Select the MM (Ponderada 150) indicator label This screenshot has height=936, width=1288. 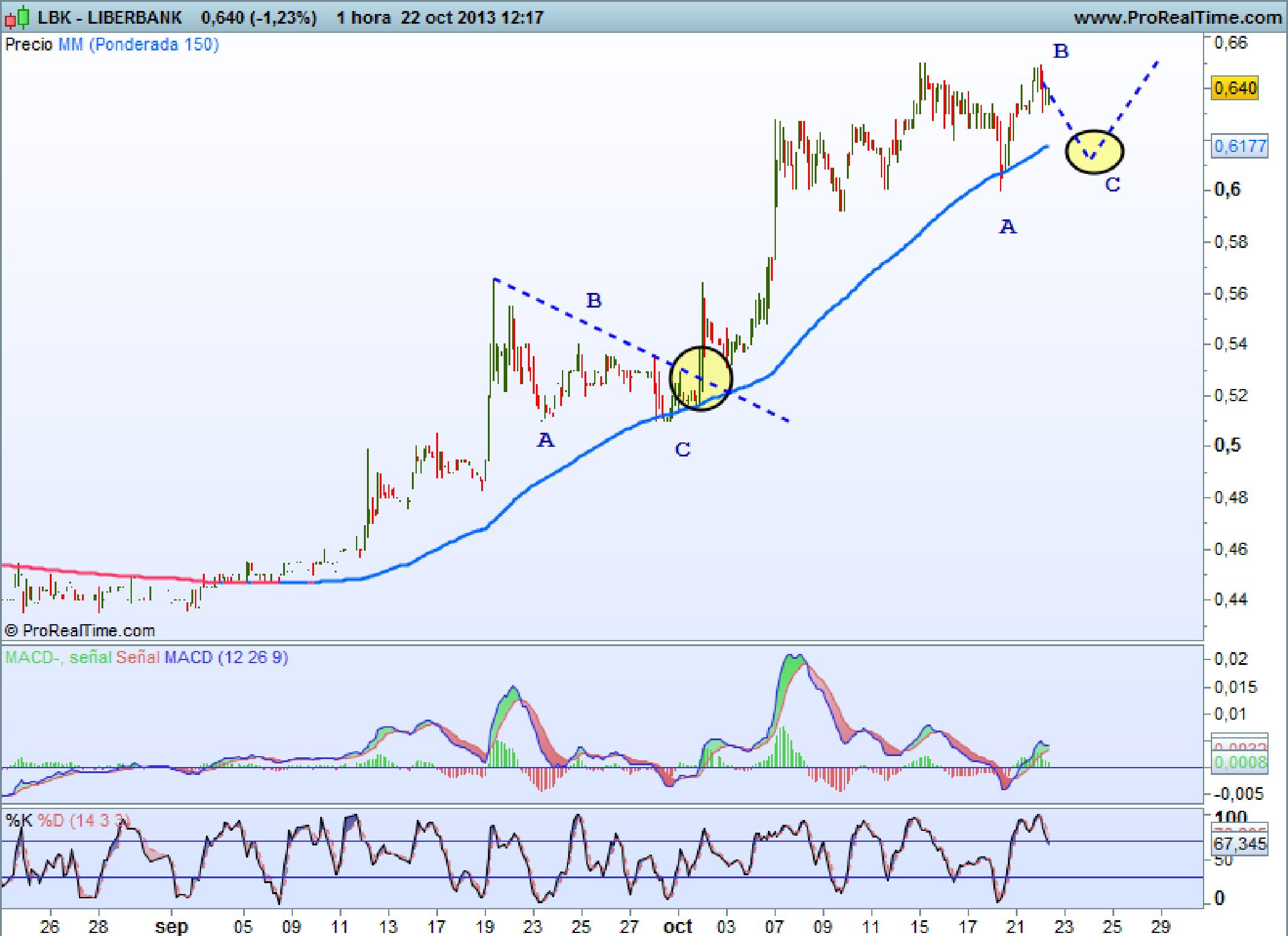point(139,45)
